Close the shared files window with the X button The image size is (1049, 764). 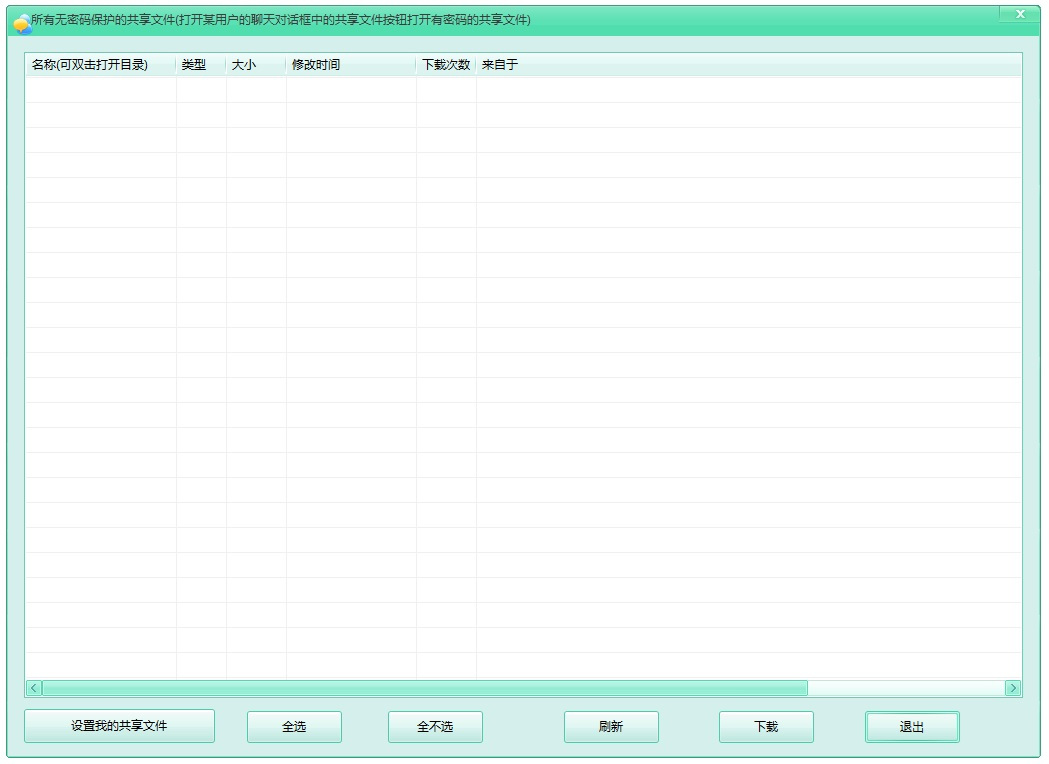(x=1020, y=14)
